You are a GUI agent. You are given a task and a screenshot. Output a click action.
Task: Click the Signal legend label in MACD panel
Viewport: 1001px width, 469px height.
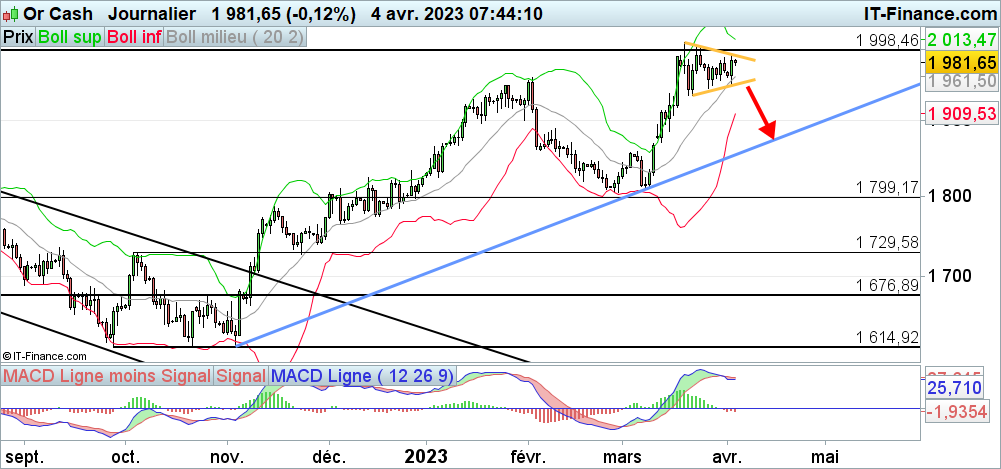tap(240, 375)
